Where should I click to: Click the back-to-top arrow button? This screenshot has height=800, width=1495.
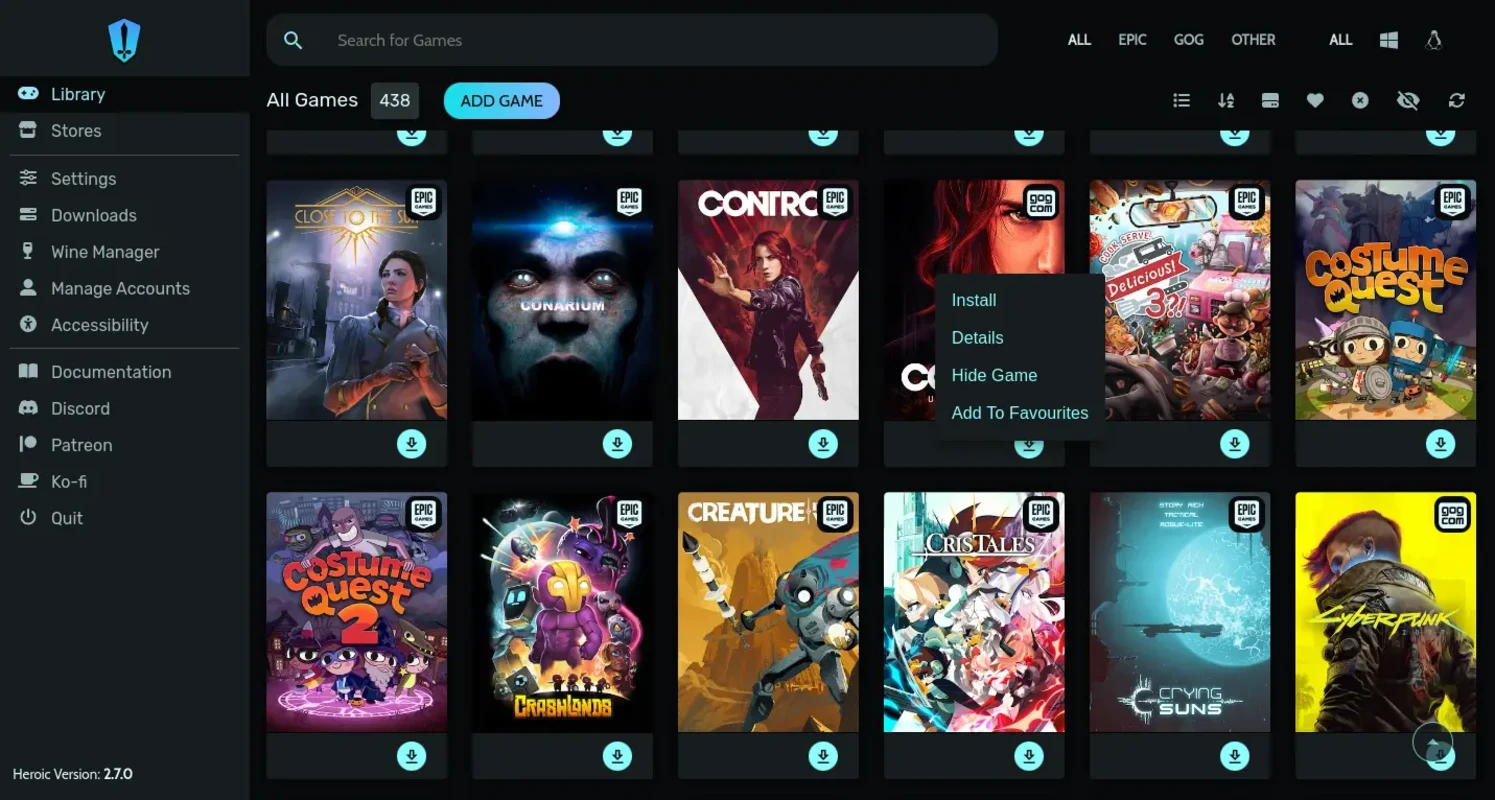(x=1432, y=742)
